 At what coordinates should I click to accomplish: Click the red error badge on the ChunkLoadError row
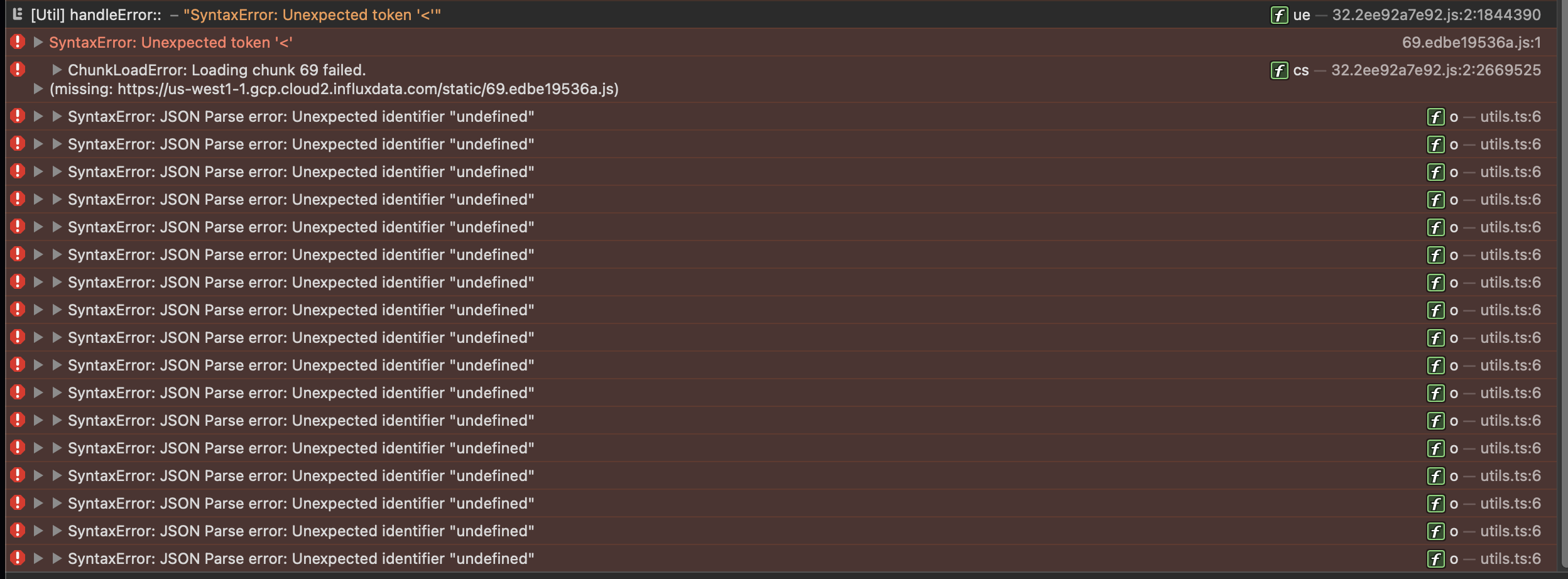[x=18, y=70]
